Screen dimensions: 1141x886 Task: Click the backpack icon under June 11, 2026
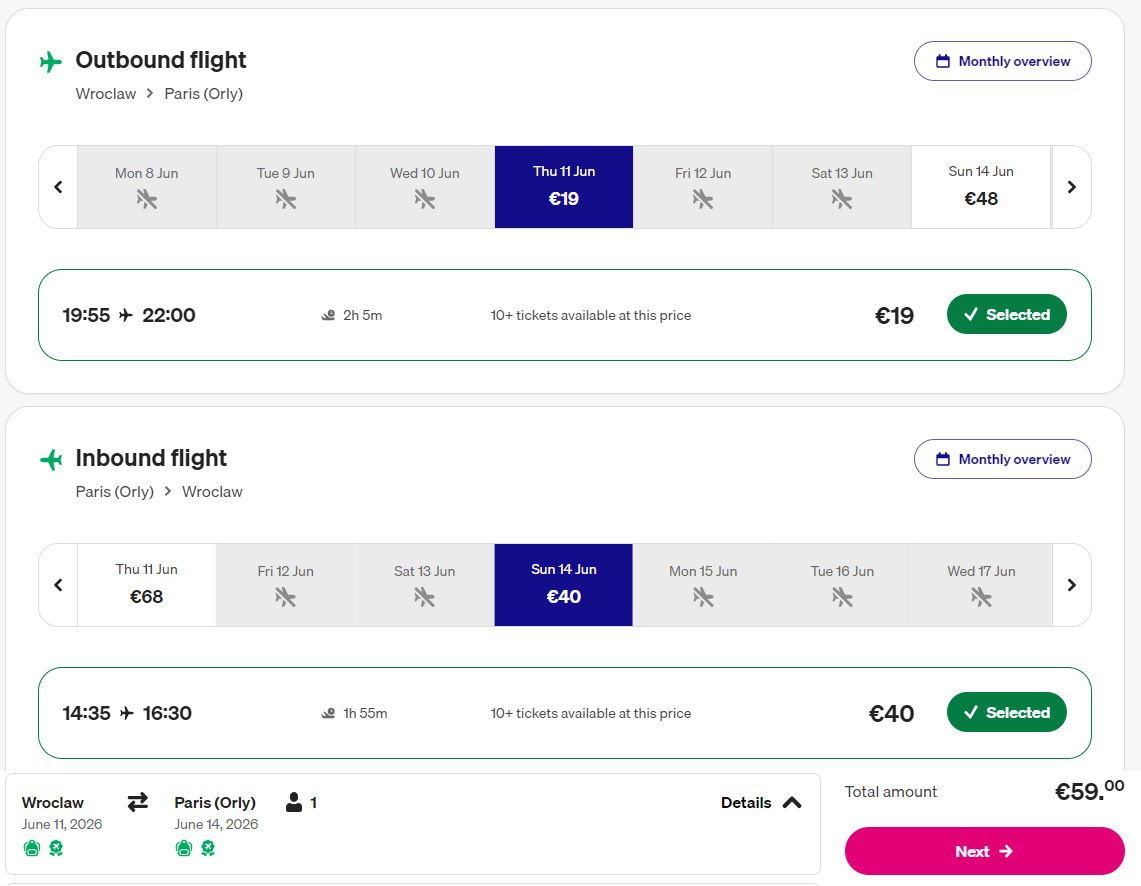(x=31, y=848)
